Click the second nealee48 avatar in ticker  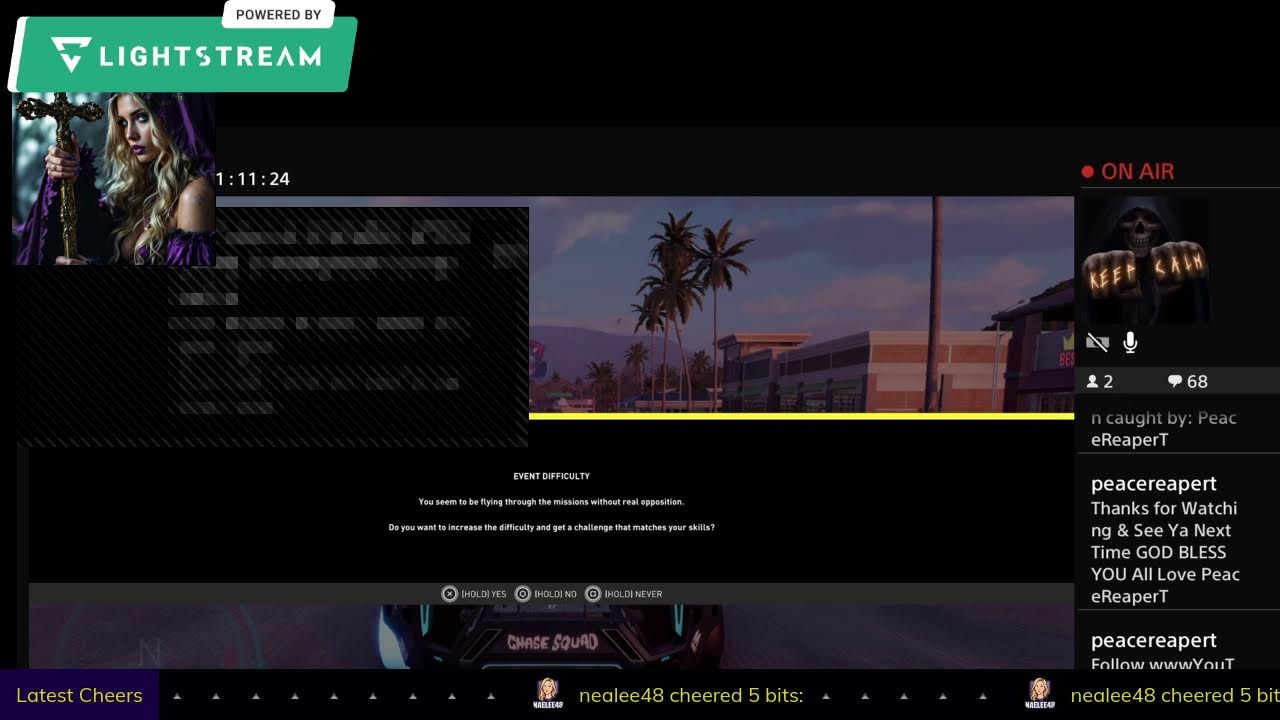pyautogui.click(x=1040, y=694)
